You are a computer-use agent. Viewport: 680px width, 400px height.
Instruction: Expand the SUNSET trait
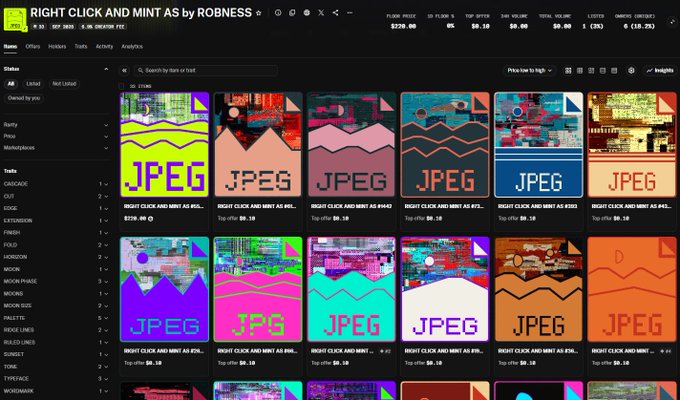pos(56,354)
